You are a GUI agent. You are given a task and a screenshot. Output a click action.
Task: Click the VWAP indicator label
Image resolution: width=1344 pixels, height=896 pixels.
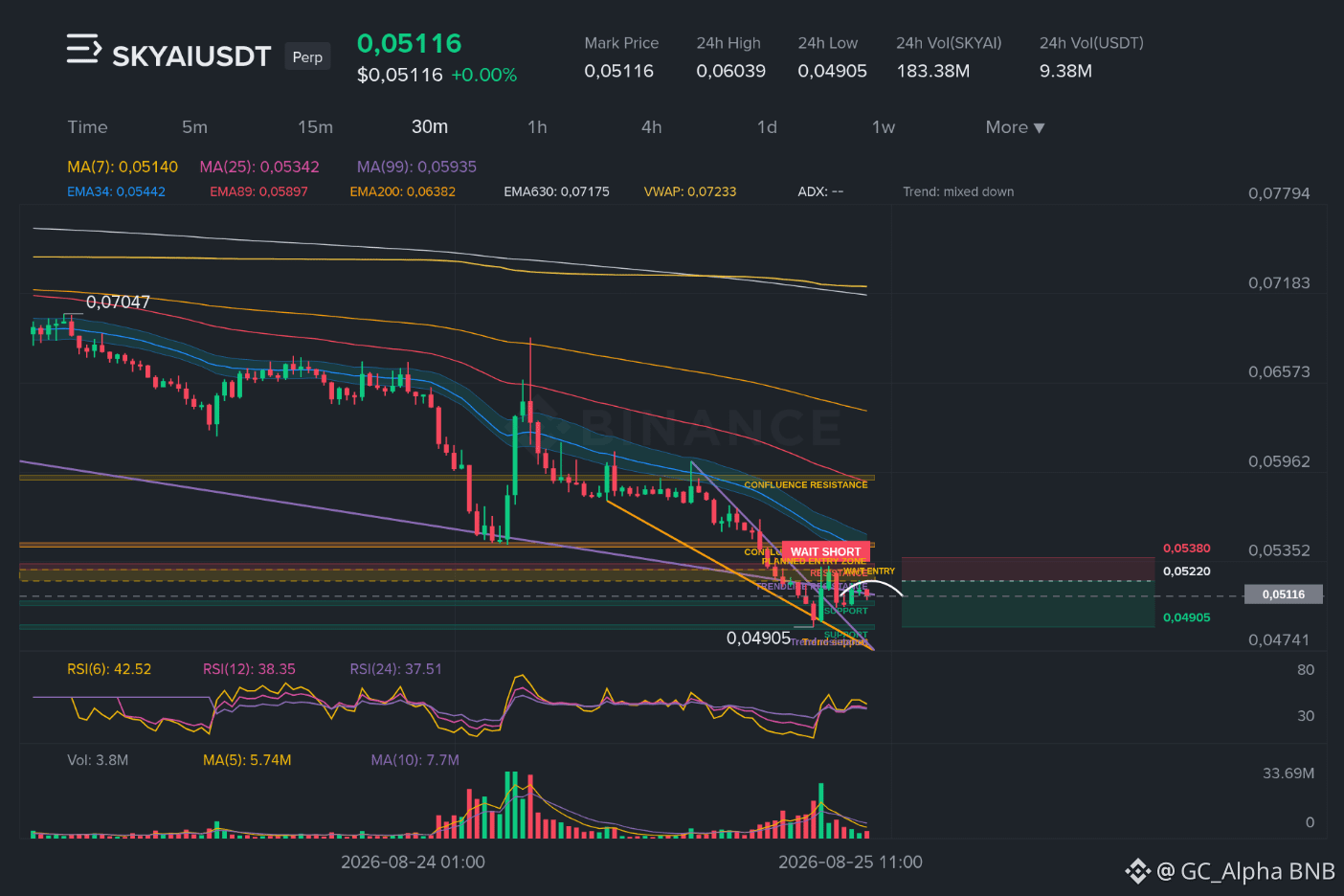tap(690, 191)
